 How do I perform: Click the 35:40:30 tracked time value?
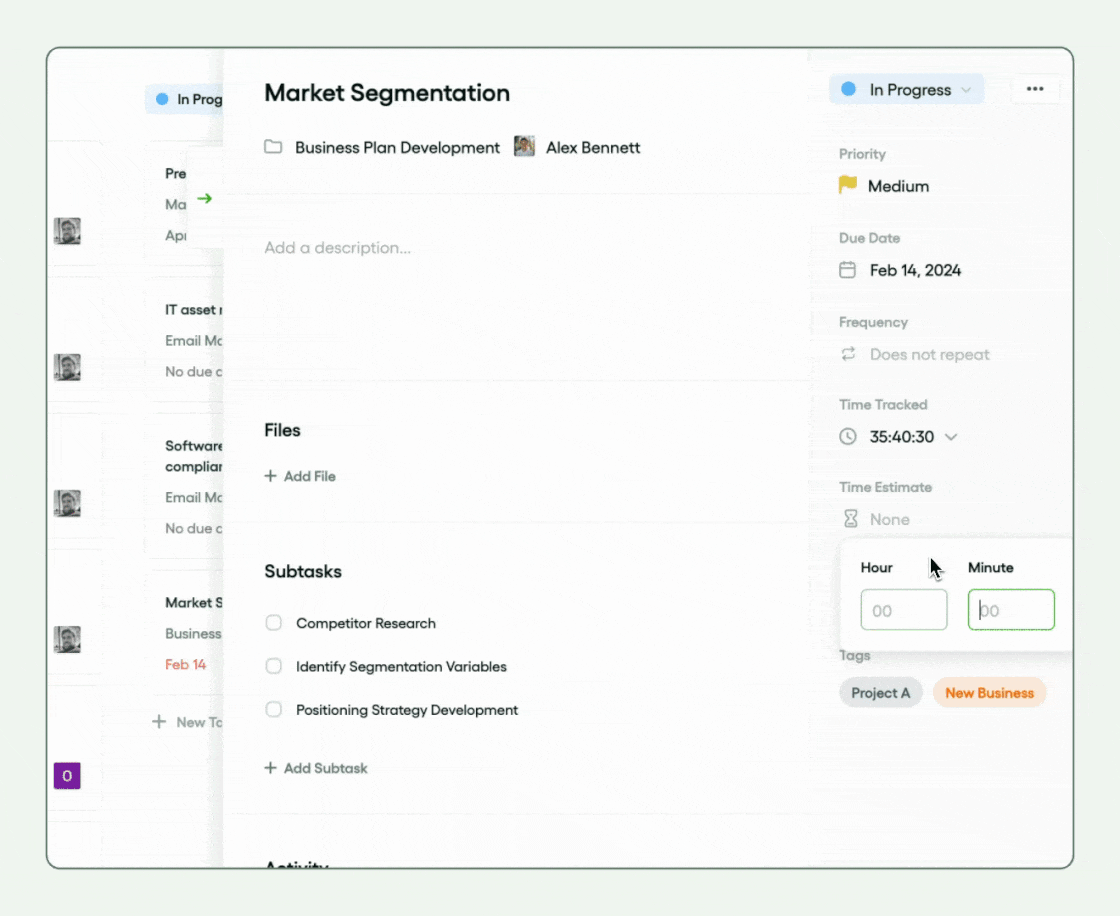pos(901,437)
